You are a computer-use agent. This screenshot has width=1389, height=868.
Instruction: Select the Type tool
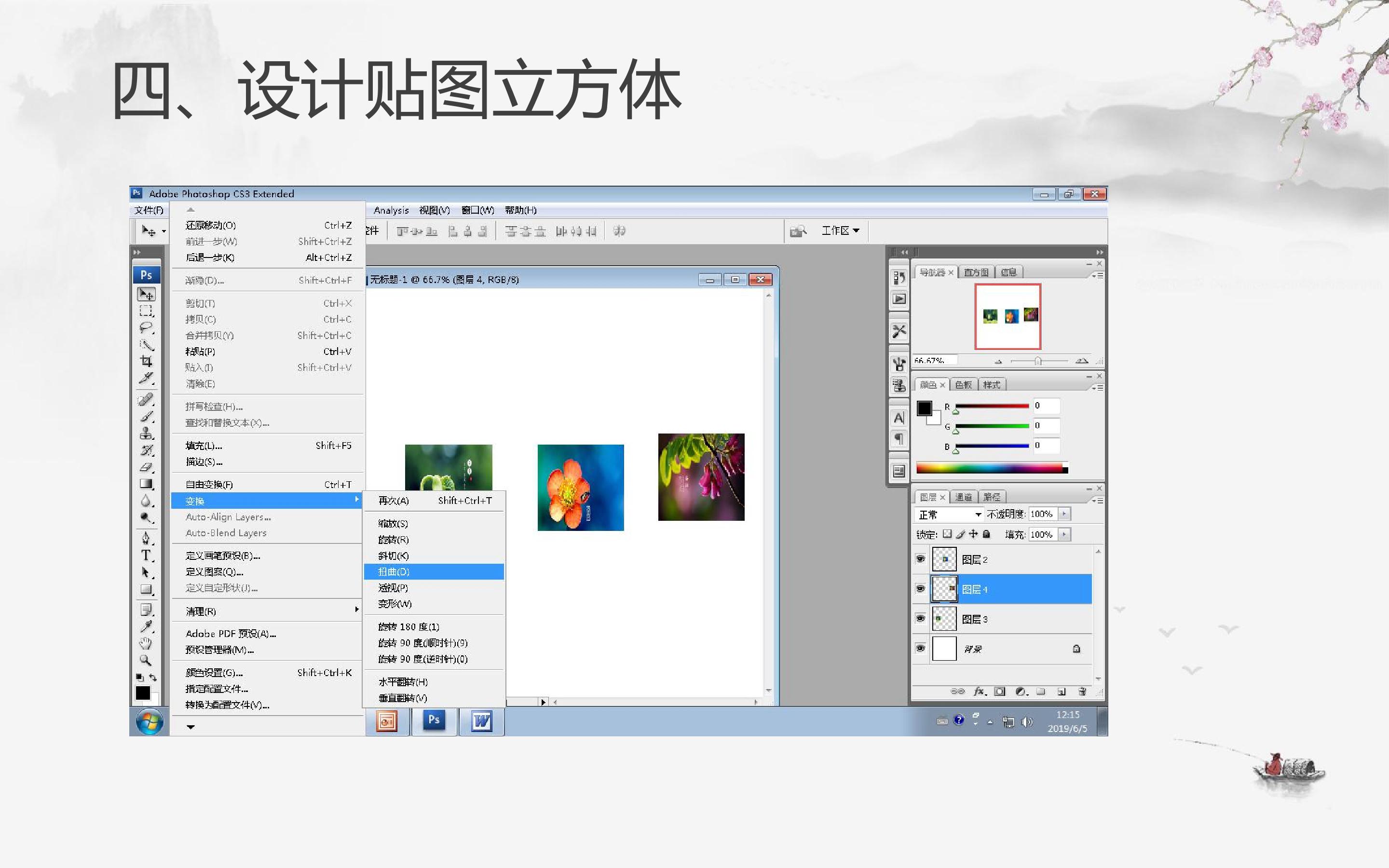click(x=146, y=555)
